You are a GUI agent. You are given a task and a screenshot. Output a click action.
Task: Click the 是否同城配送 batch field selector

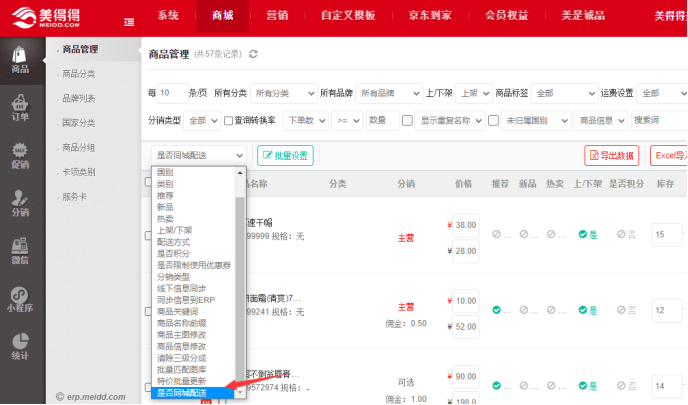point(198,155)
